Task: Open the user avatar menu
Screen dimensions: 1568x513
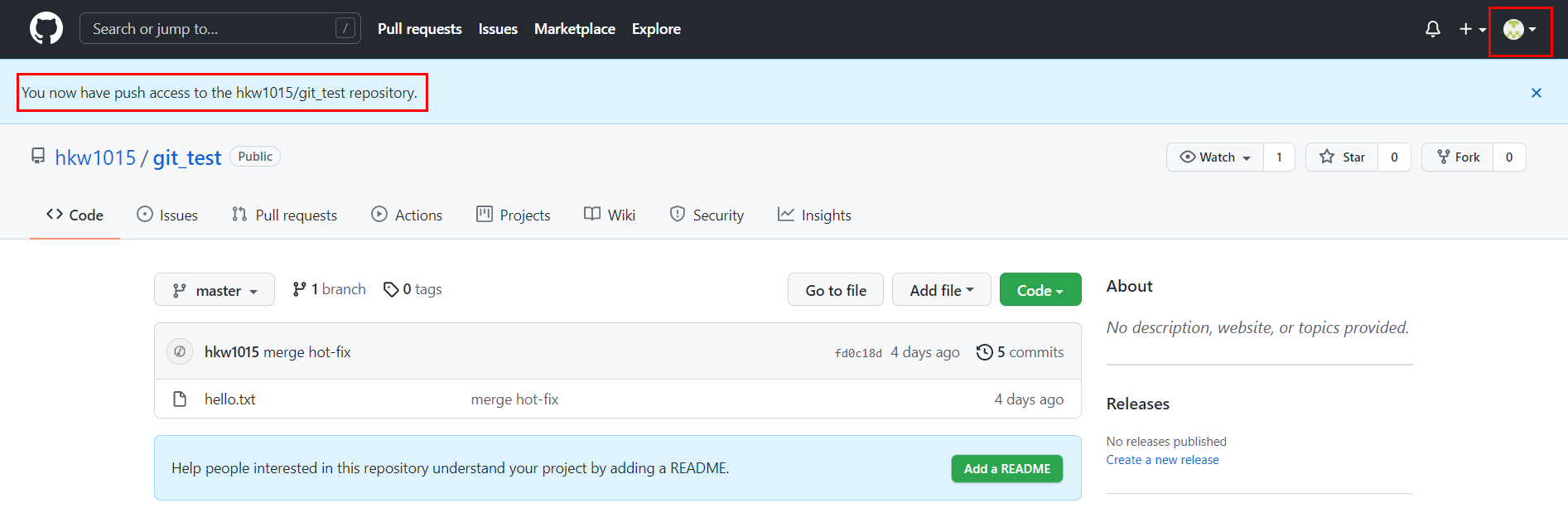Action: [x=1520, y=29]
